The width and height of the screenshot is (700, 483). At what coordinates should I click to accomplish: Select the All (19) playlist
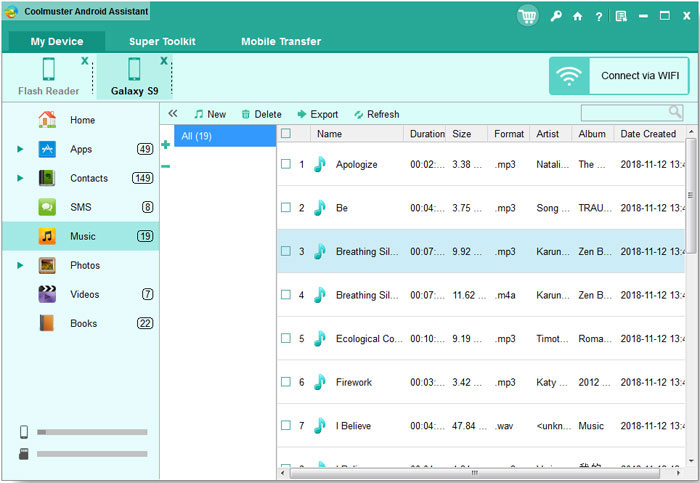225,136
